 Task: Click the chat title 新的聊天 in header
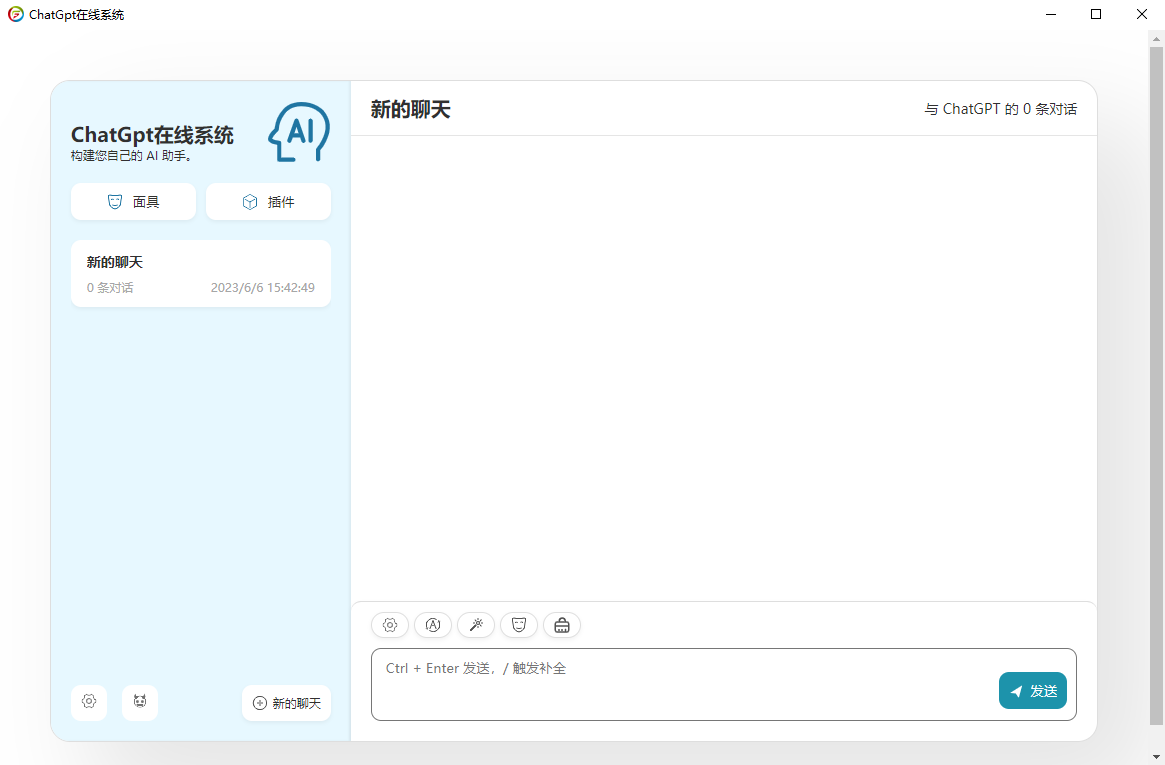click(x=411, y=110)
